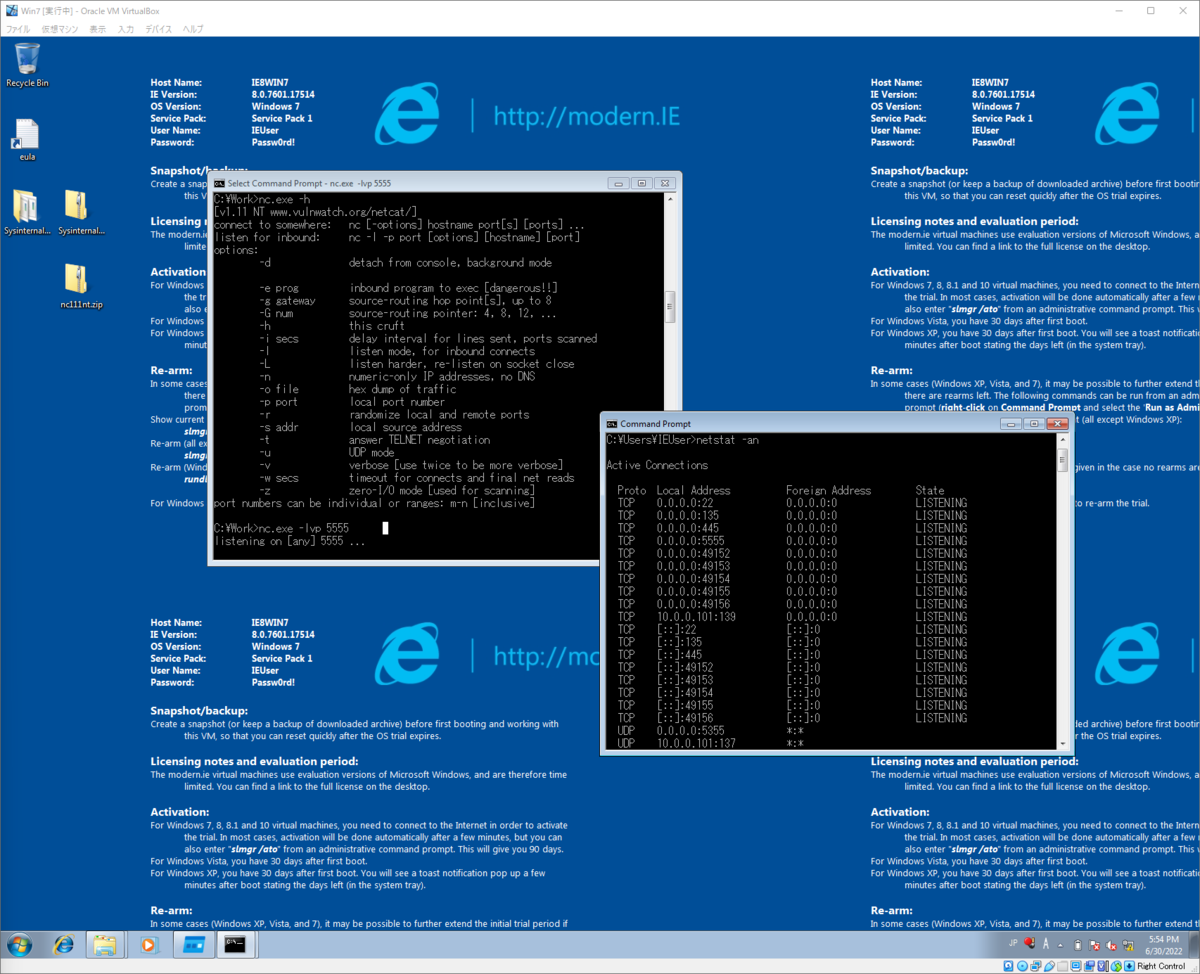Click the Show desktop strip beside clock
The image size is (1200, 974).
[1193, 944]
